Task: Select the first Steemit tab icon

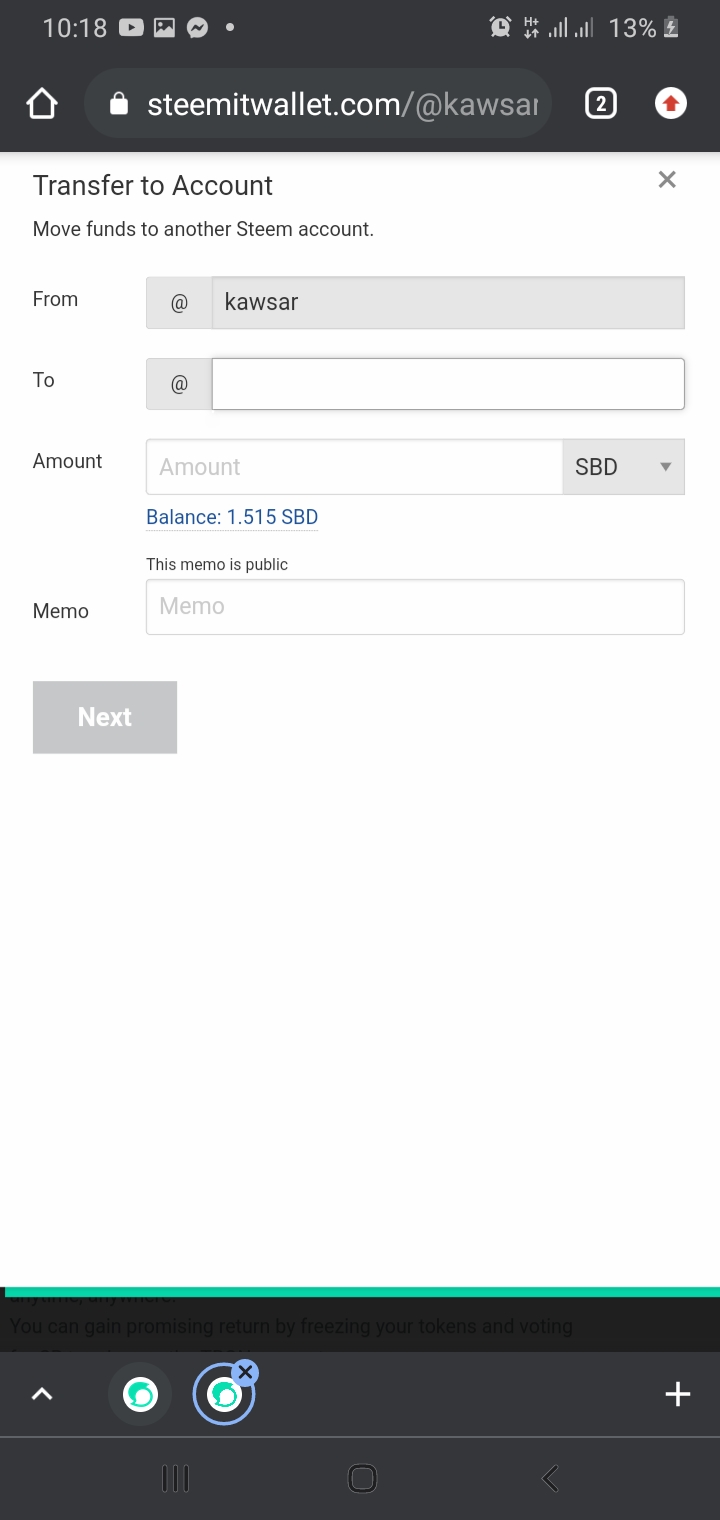Action: point(140,1394)
